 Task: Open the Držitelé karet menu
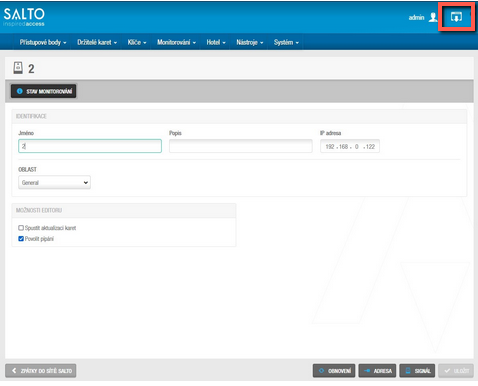point(97,42)
